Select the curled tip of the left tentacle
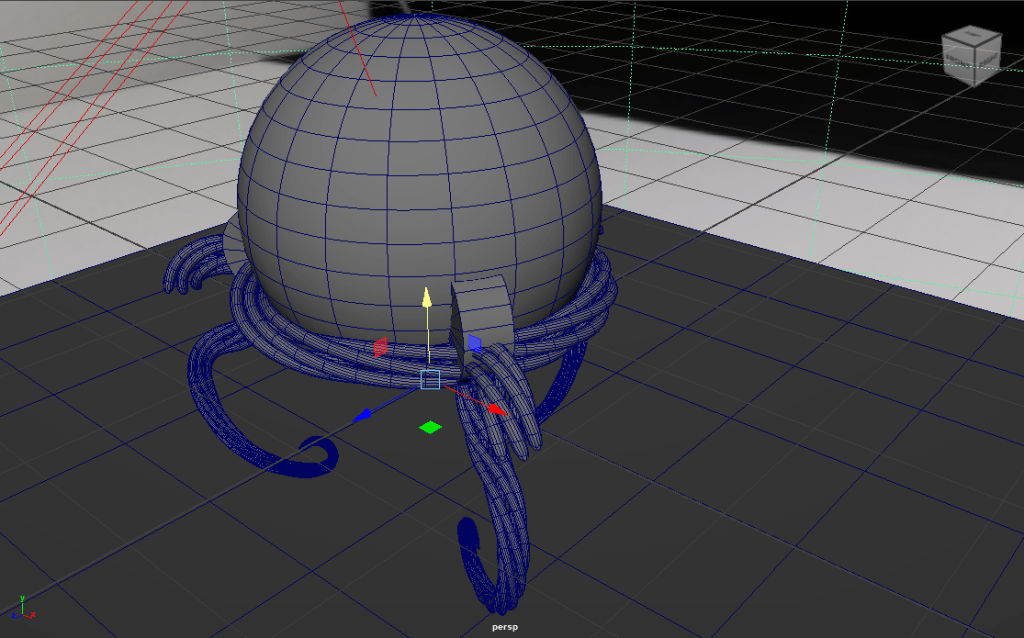The height and width of the screenshot is (638, 1024). [320, 455]
